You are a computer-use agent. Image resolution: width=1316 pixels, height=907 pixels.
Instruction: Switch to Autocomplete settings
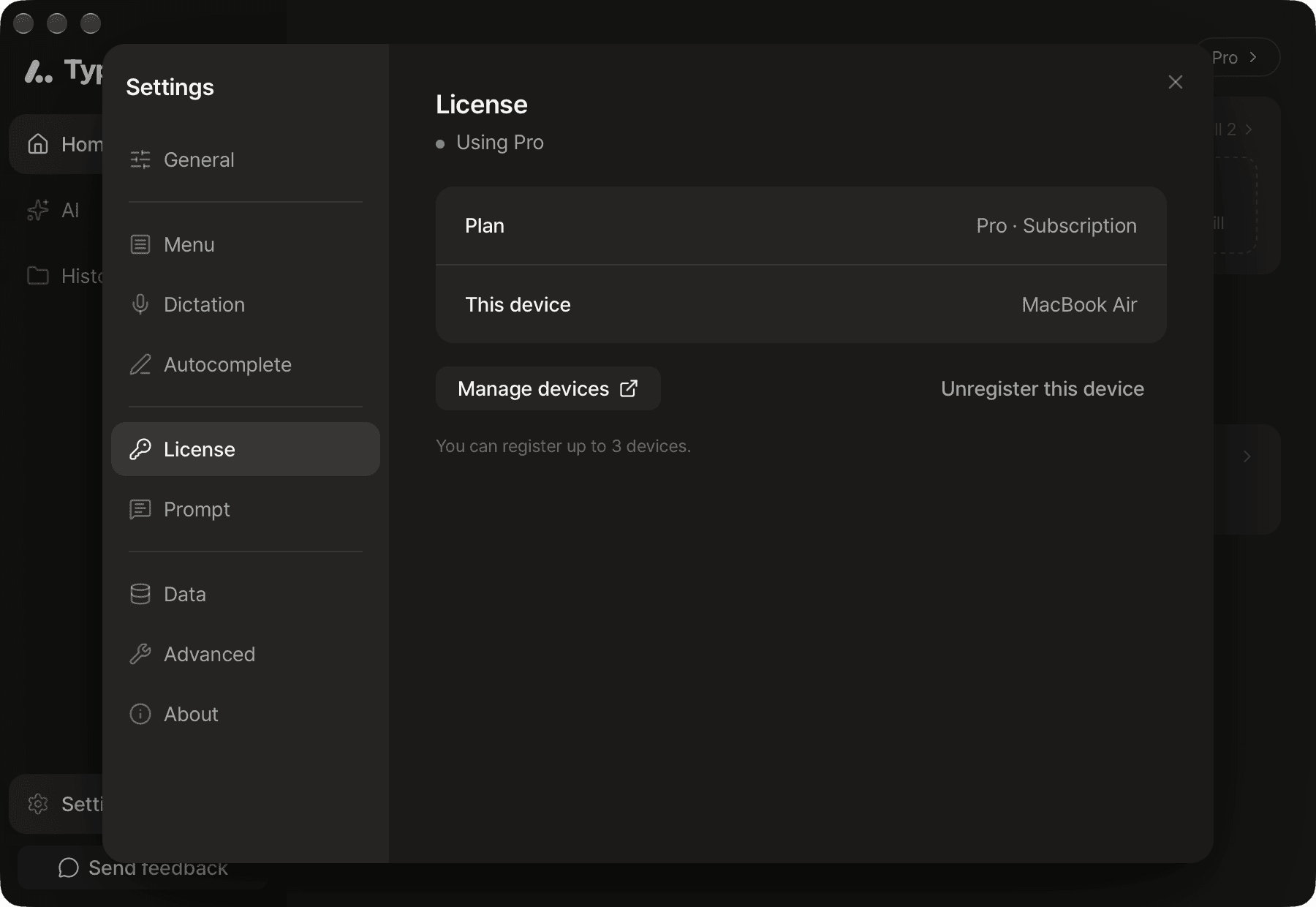point(246,364)
